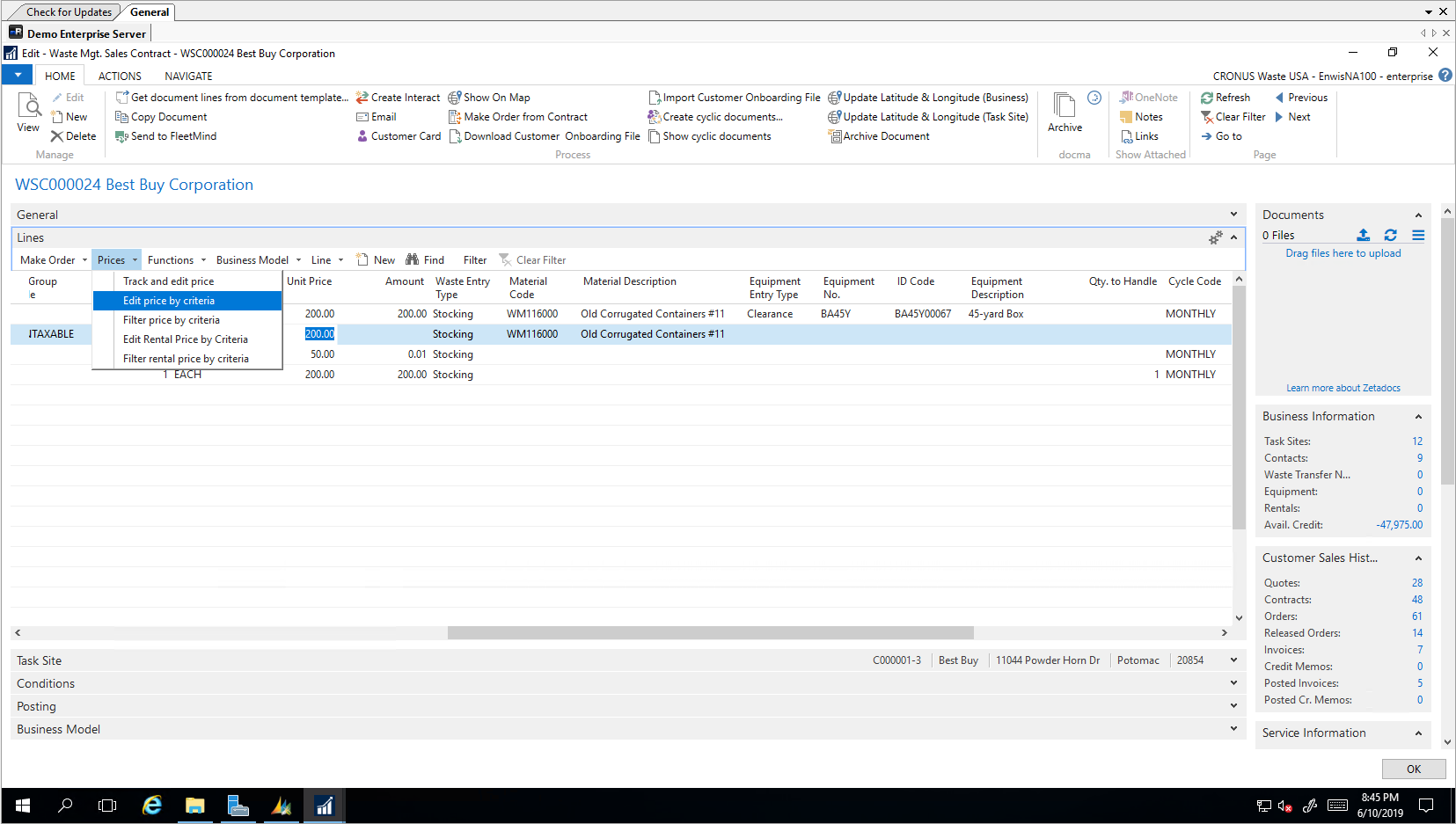Go to the Next record
Image resolution: width=1456 pixels, height=824 pixels.
pyautogui.click(x=1292, y=117)
